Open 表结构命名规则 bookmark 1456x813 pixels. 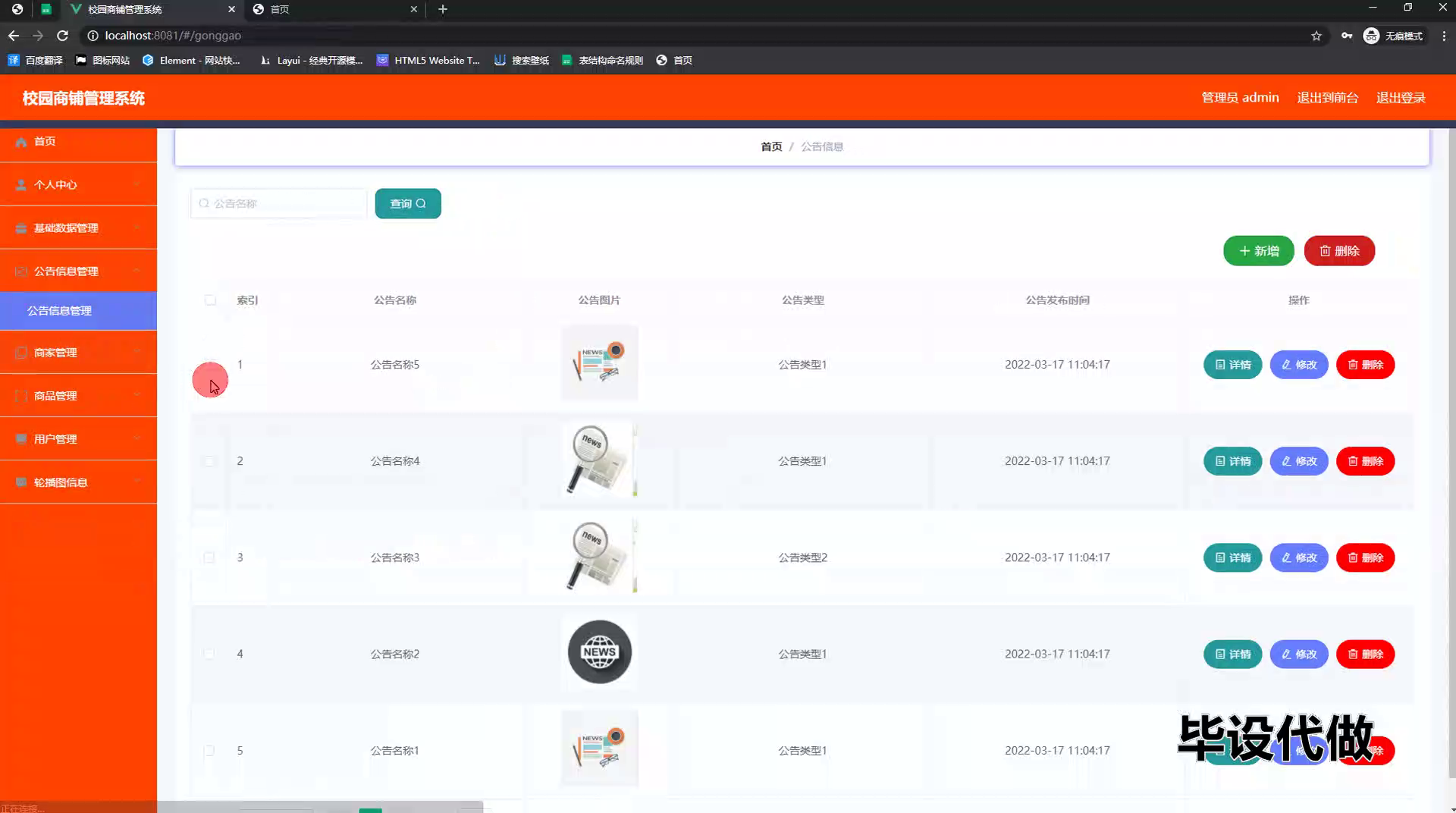pos(602,60)
